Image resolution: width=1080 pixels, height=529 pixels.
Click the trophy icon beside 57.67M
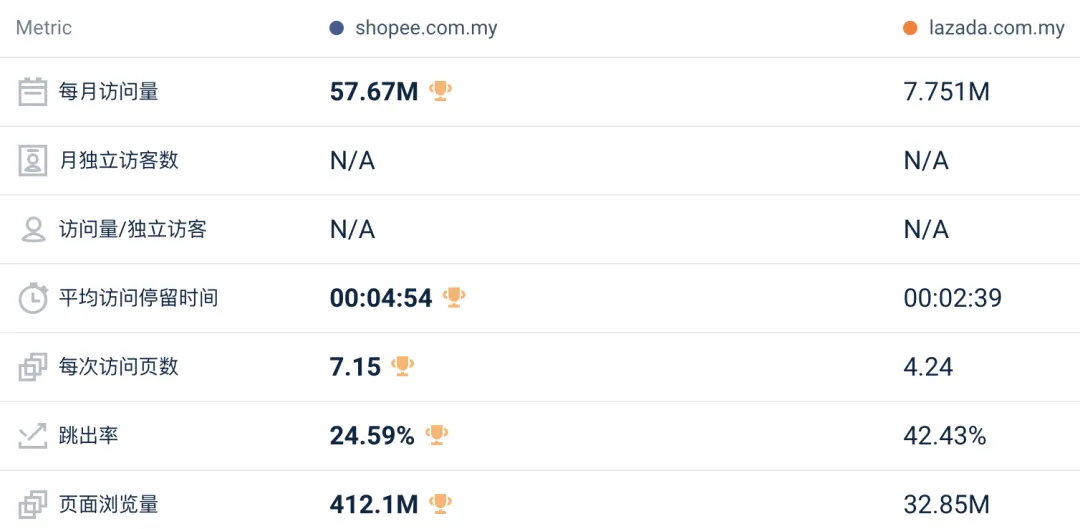click(x=440, y=91)
